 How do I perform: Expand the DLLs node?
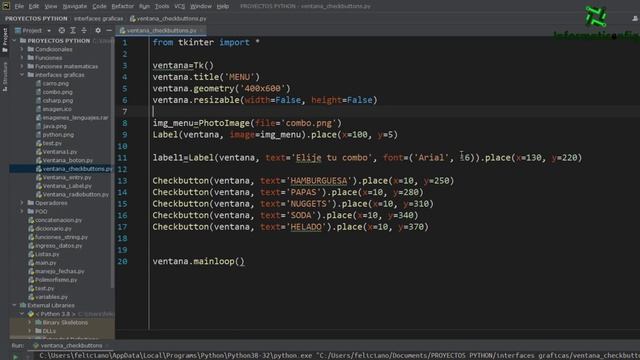(x=30, y=331)
